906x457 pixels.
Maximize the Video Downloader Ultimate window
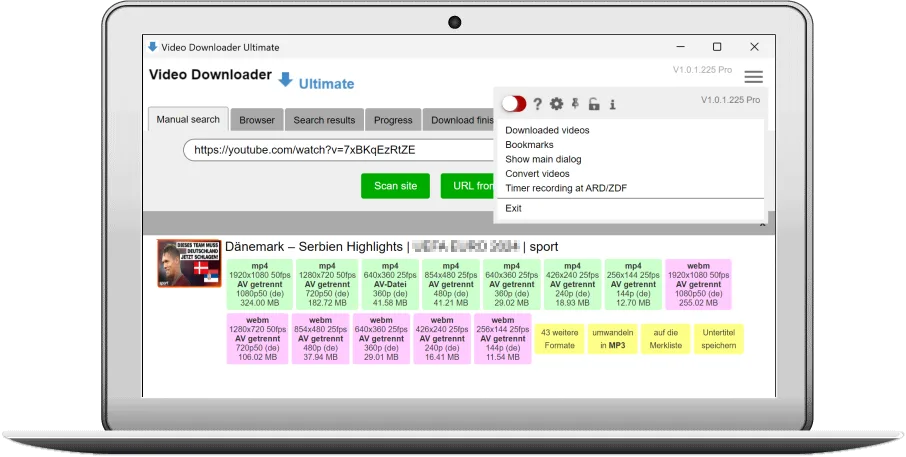click(717, 47)
